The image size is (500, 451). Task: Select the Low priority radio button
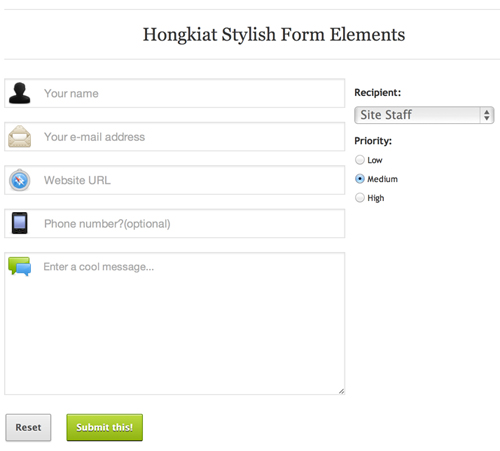360,160
